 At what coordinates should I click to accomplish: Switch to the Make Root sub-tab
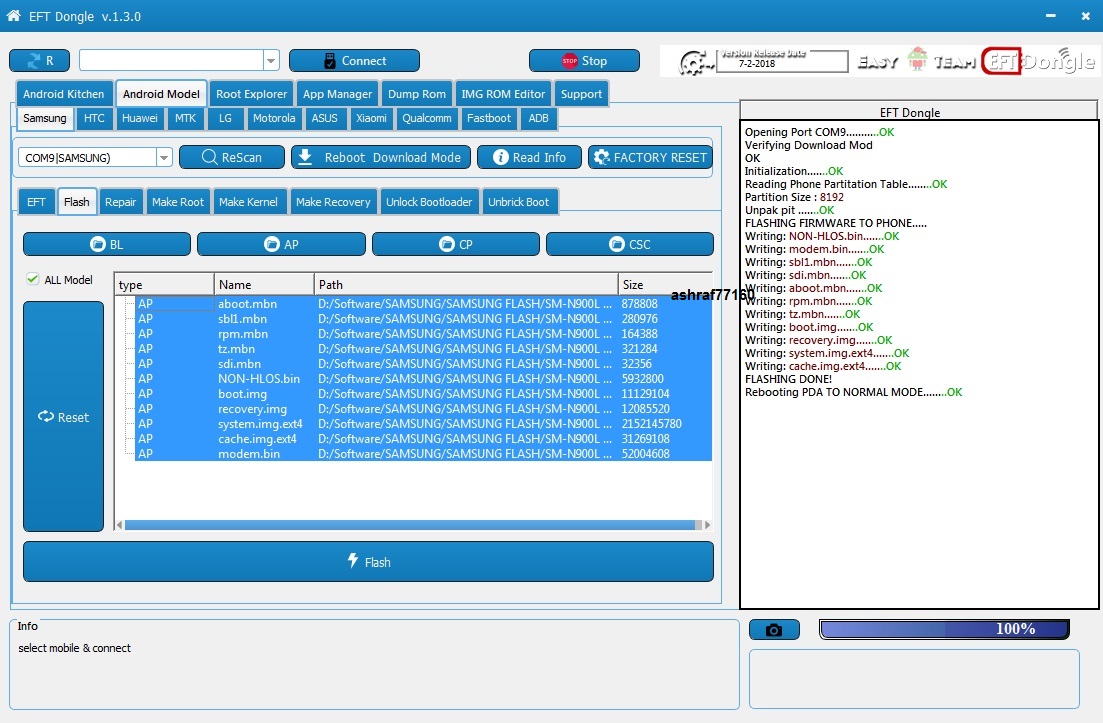[x=177, y=202]
